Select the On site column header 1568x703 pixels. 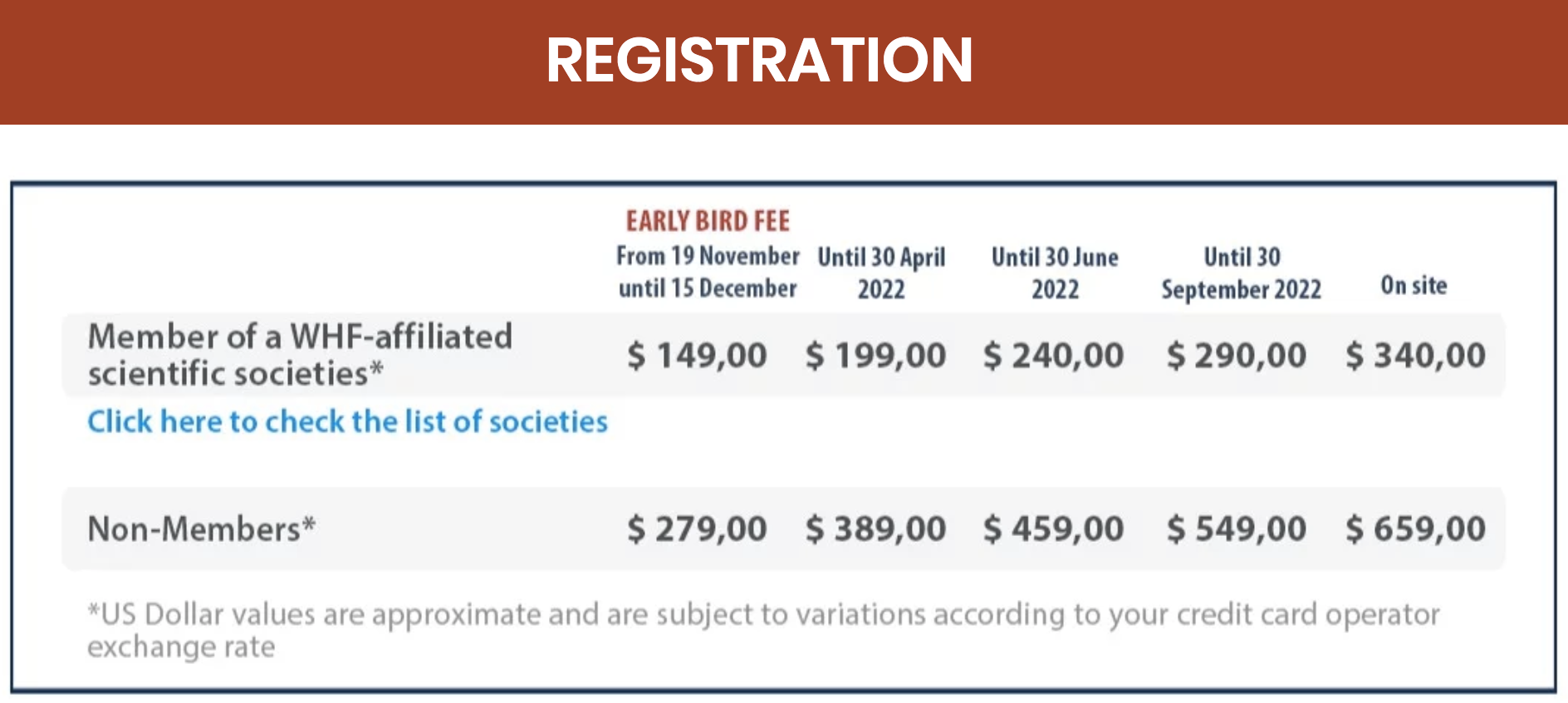[1414, 285]
